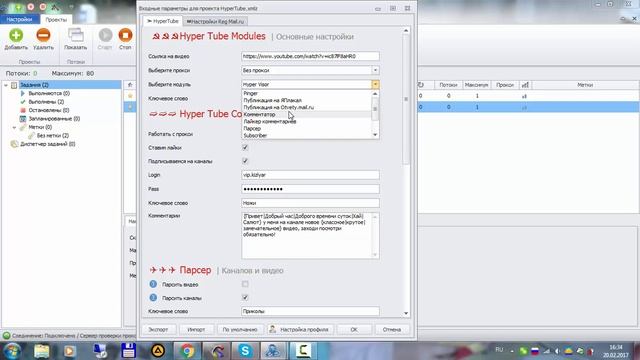The image size is (640, 360).
Task: Click the По умолчанию button
Action: click(x=240, y=329)
